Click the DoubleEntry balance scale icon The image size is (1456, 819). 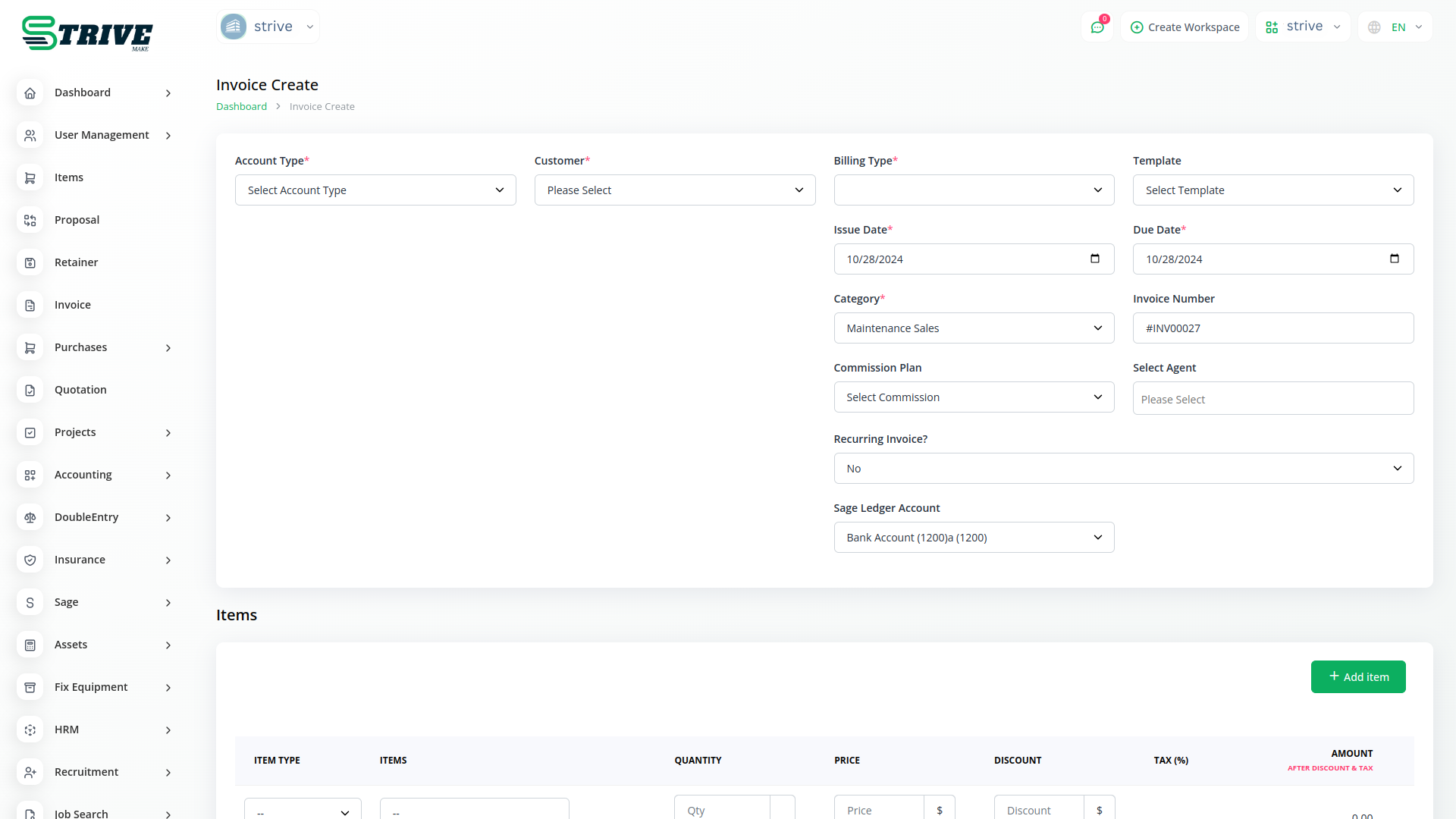pos(30,517)
